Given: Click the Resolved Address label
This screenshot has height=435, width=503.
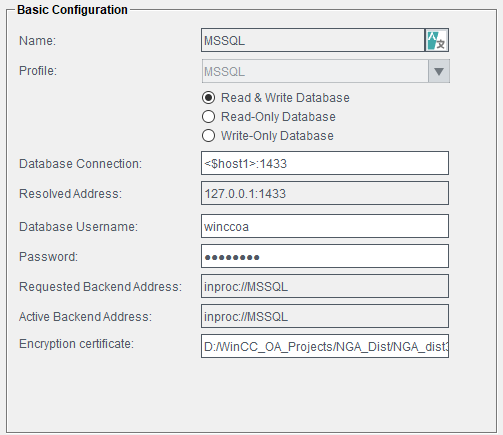Looking at the screenshot, I should (x=70, y=194).
